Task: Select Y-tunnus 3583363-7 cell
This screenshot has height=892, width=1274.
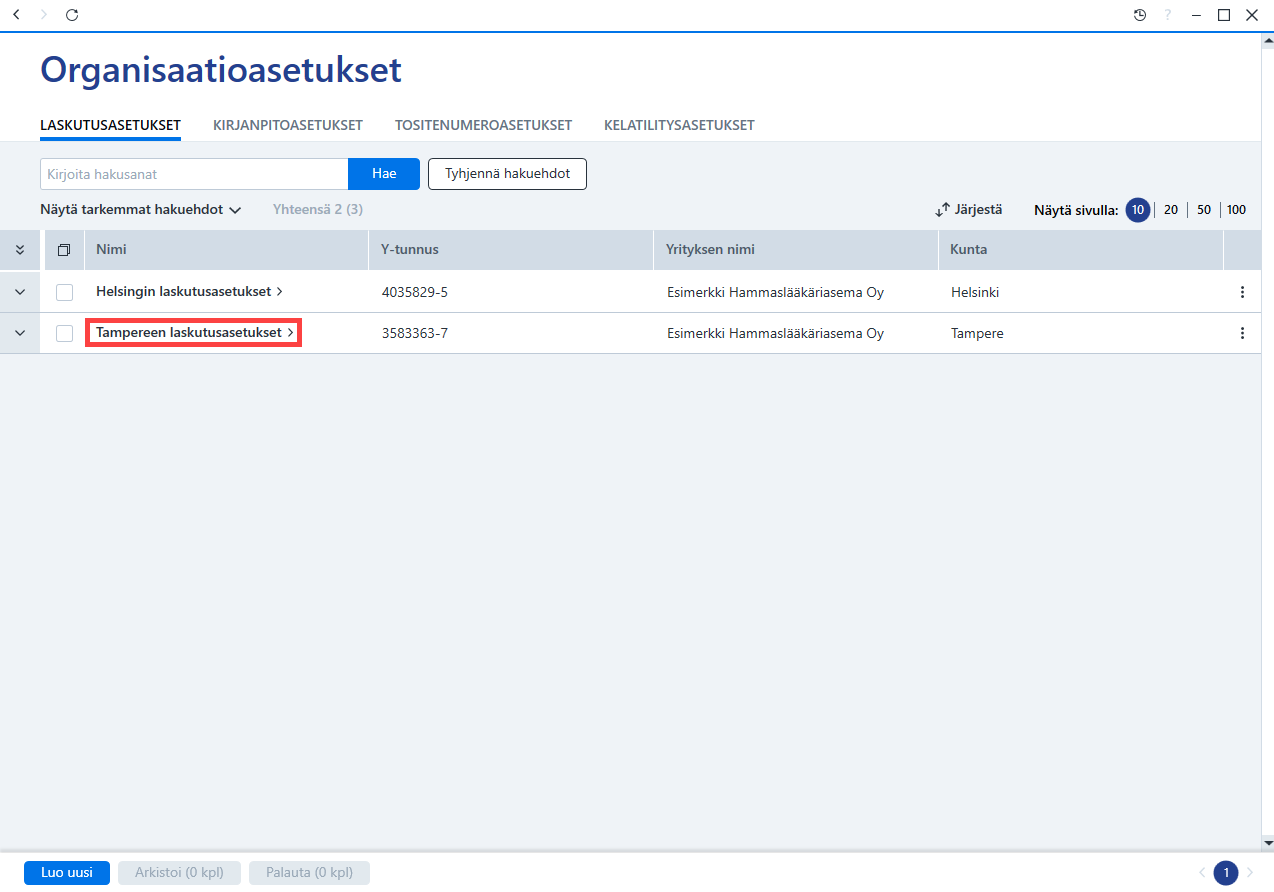Action: 415,334
